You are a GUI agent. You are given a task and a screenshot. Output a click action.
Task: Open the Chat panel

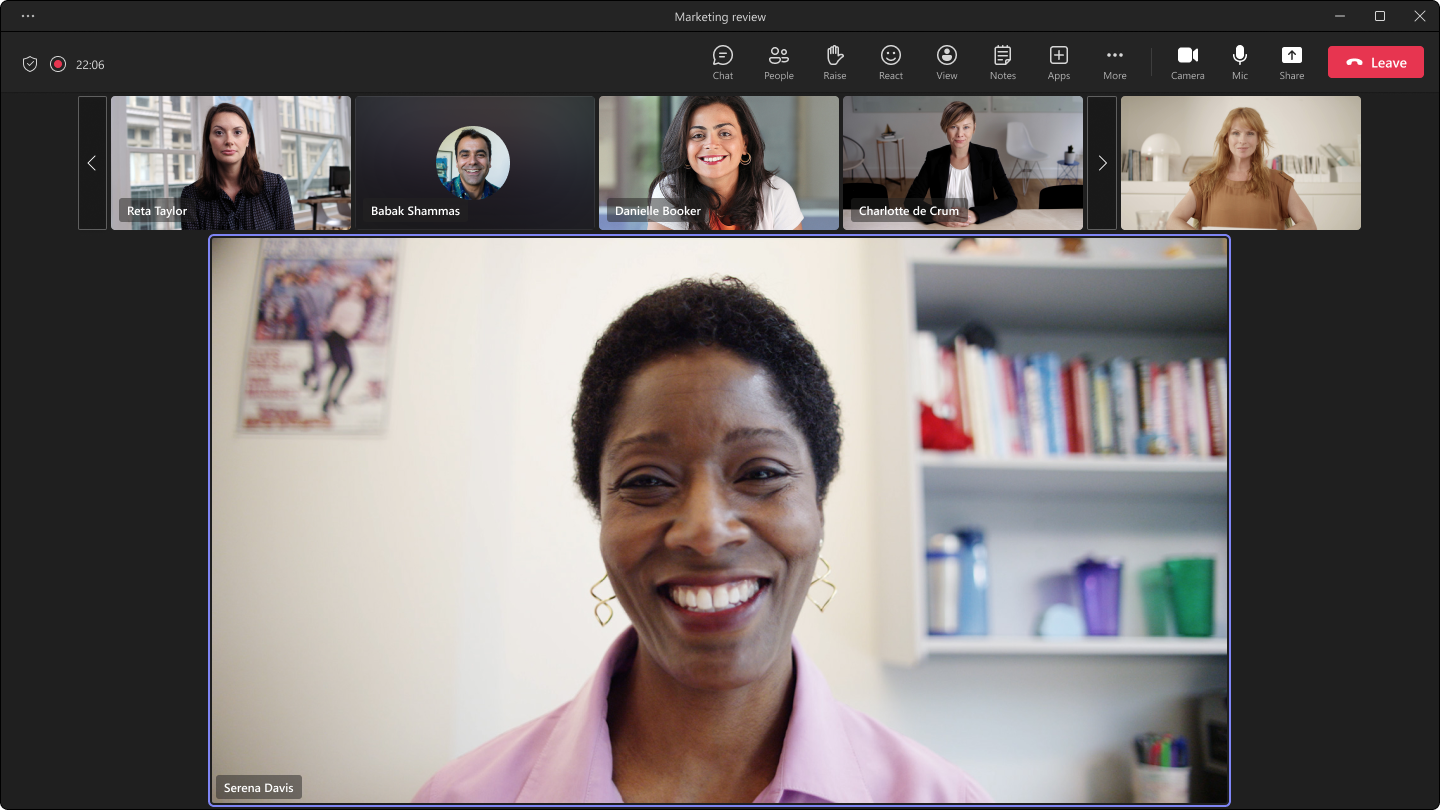point(722,61)
